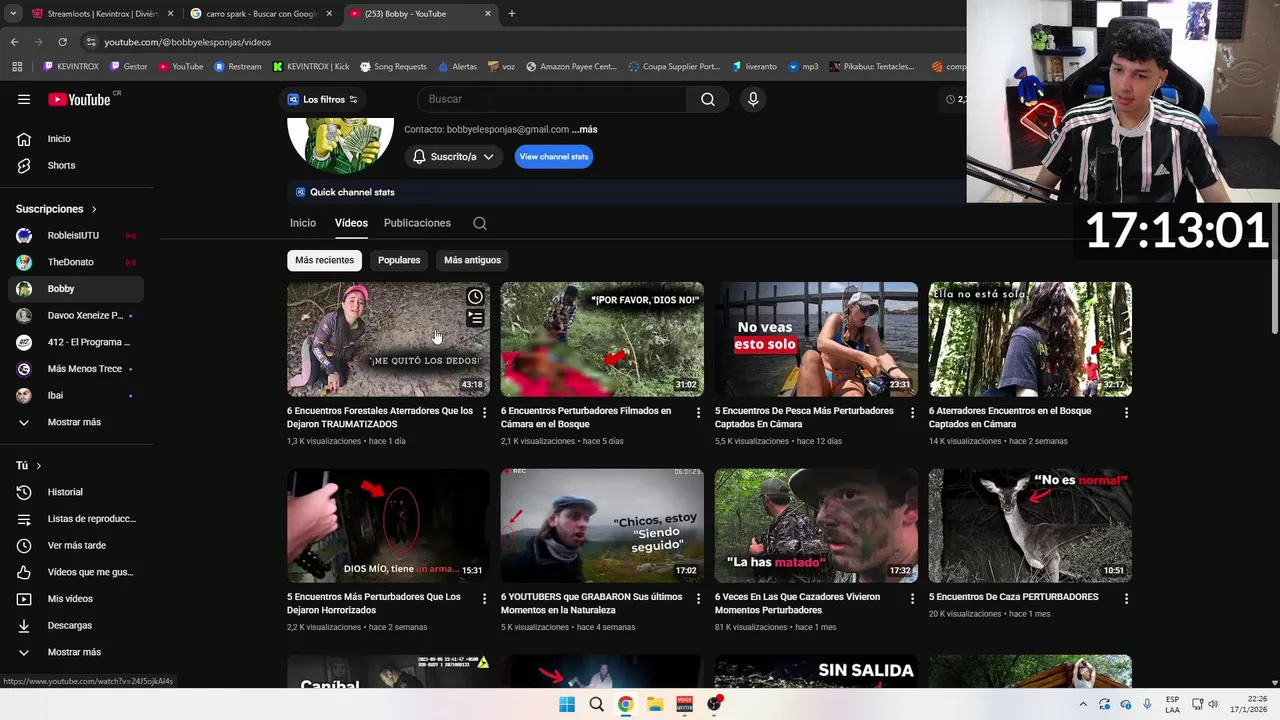
Task: Open options menu for 5 Encuentros De Pesca video
Action: tap(912, 412)
